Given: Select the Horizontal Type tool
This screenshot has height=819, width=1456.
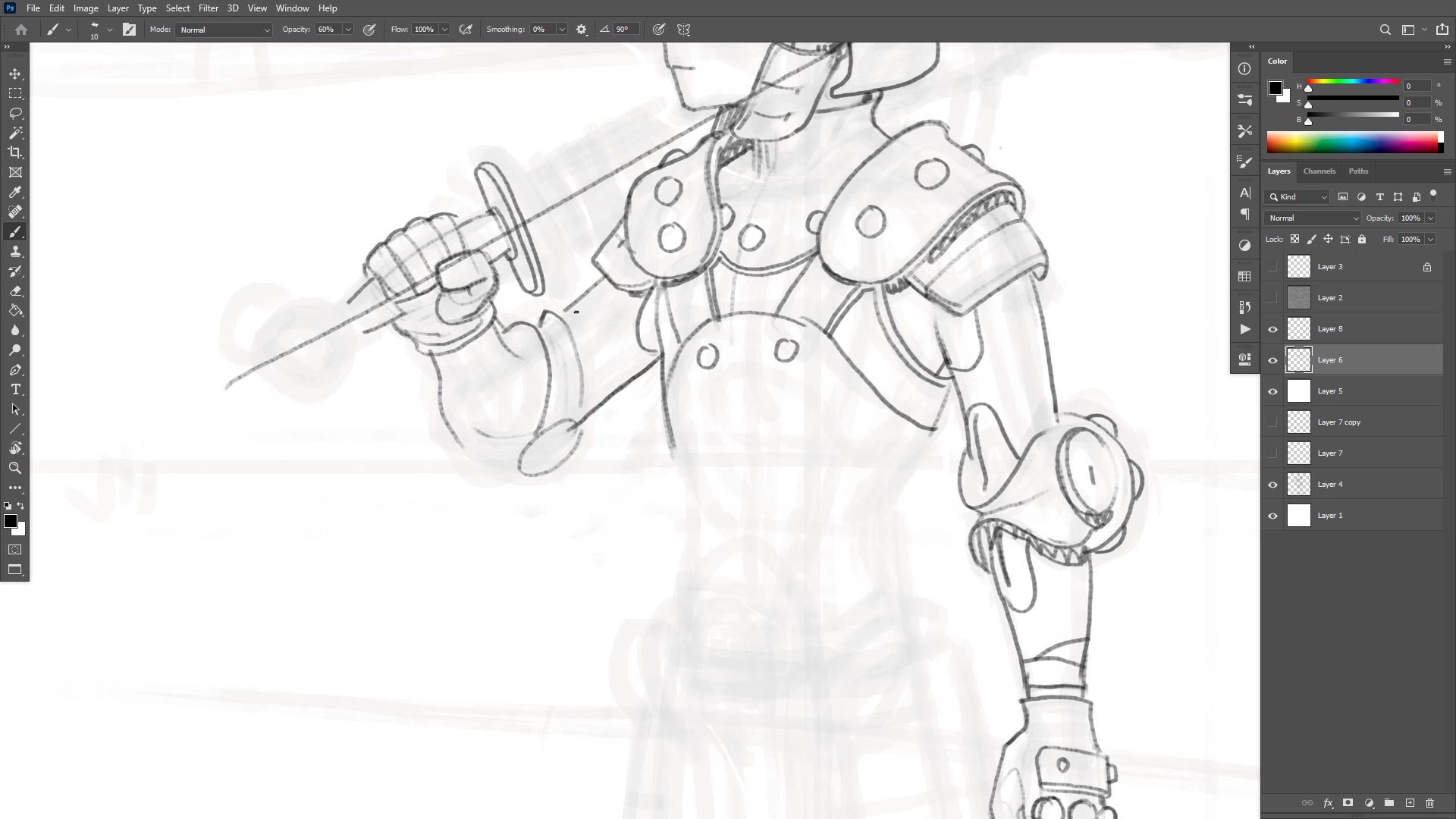Looking at the screenshot, I should [15, 389].
